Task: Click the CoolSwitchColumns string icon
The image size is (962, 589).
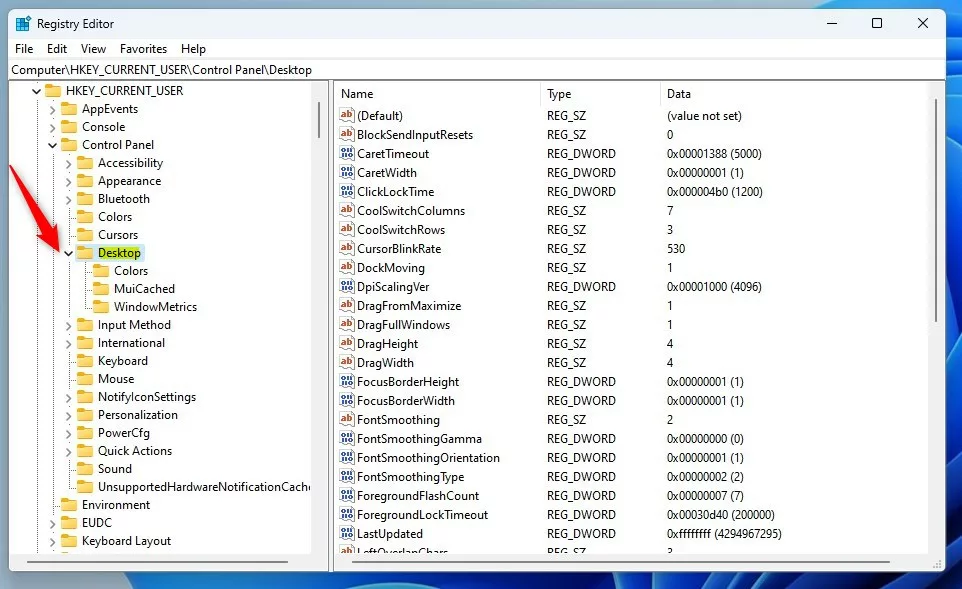Action: point(347,210)
